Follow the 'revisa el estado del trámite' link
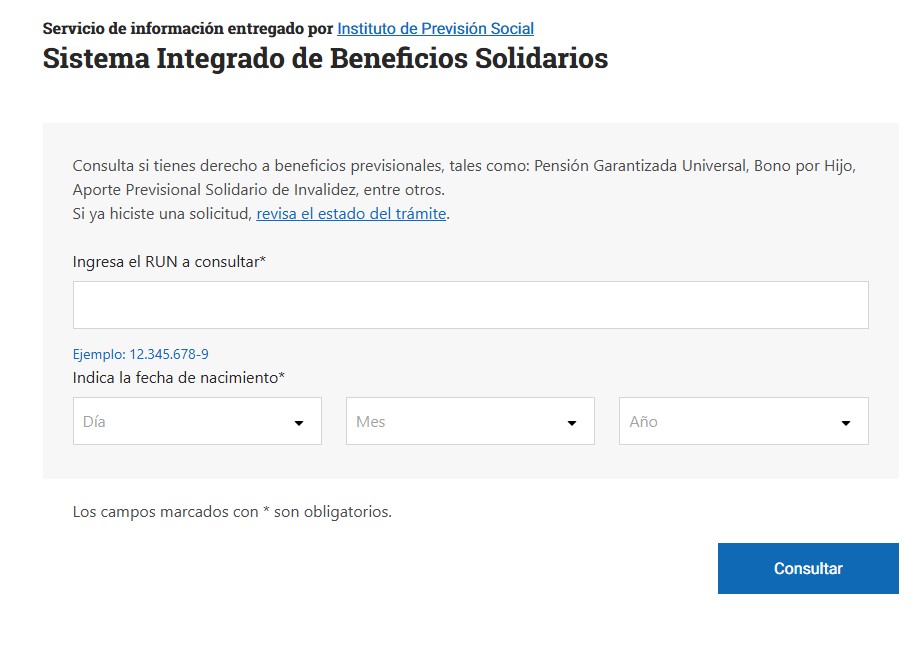 pos(351,214)
